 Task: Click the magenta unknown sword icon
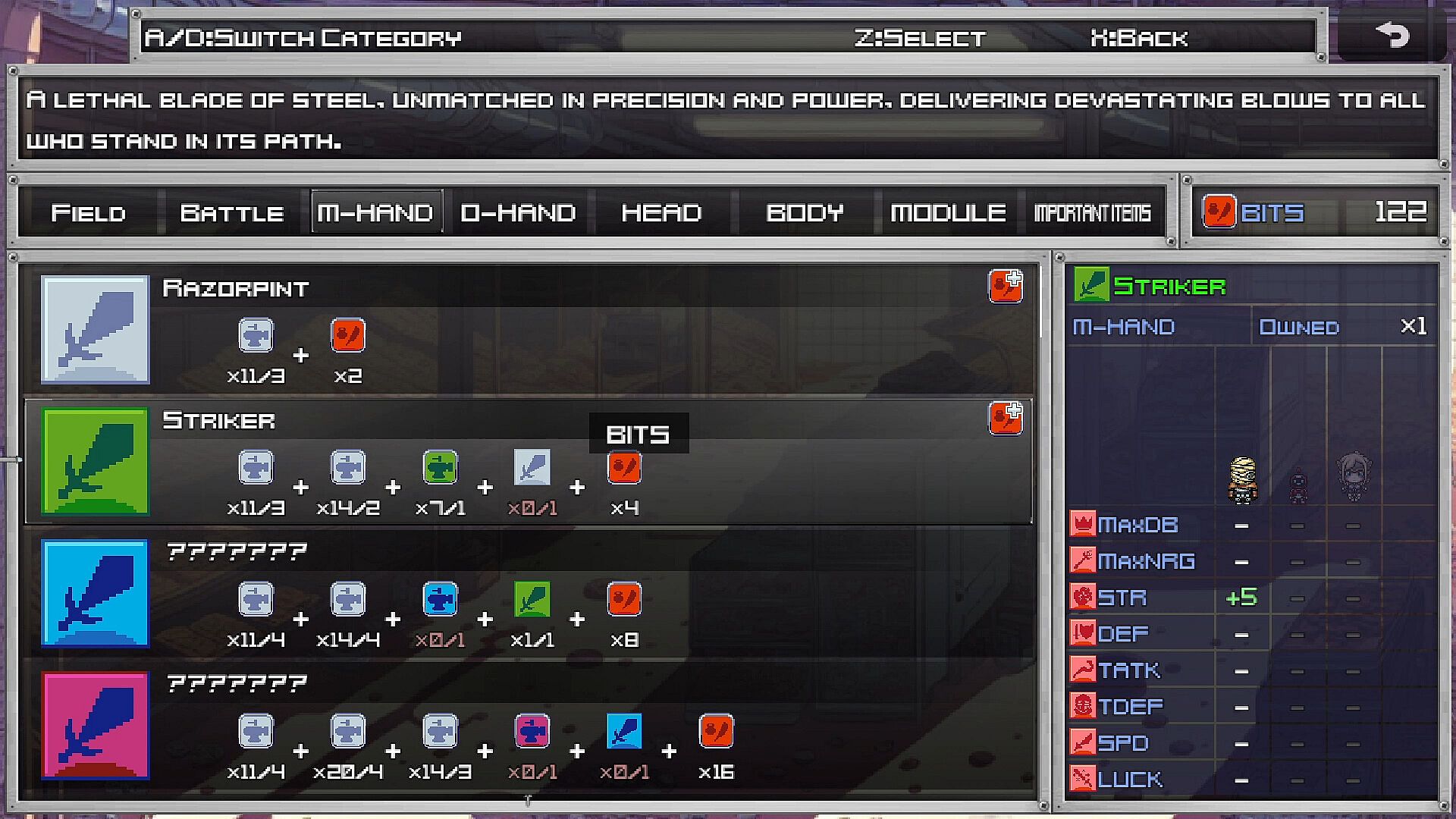click(96, 725)
